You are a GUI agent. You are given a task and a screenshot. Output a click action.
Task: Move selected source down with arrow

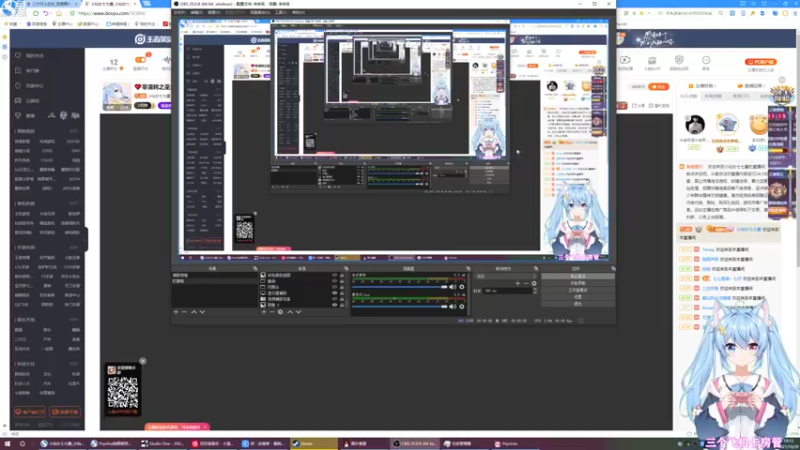(x=298, y=312)
